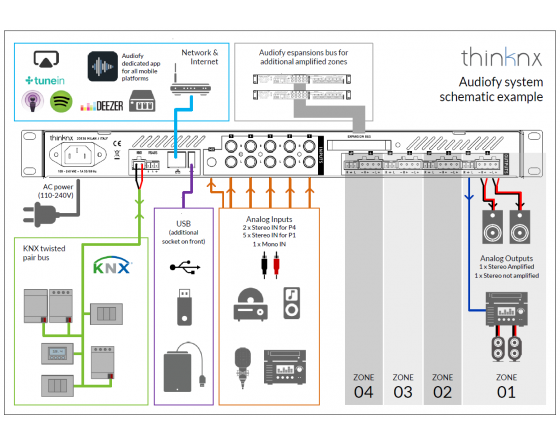Click the thinknx logo title

[501, 57]
